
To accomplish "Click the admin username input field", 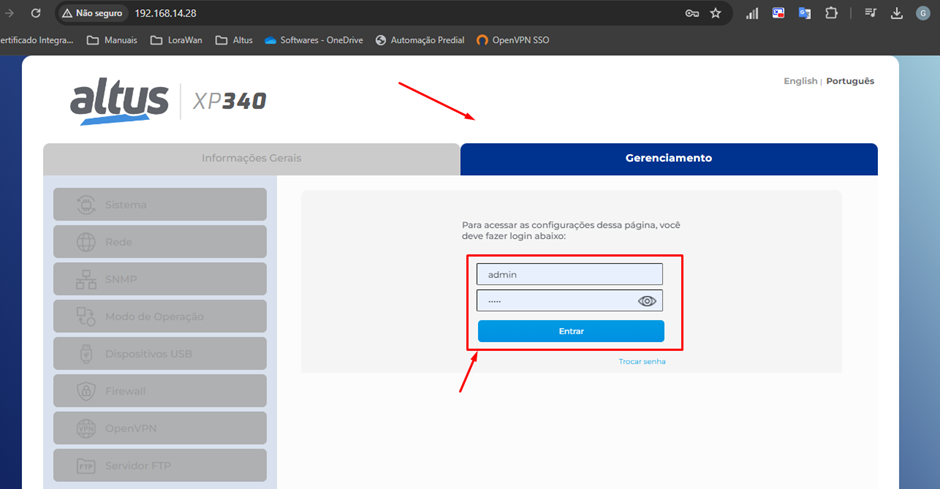I will point(569,274).
